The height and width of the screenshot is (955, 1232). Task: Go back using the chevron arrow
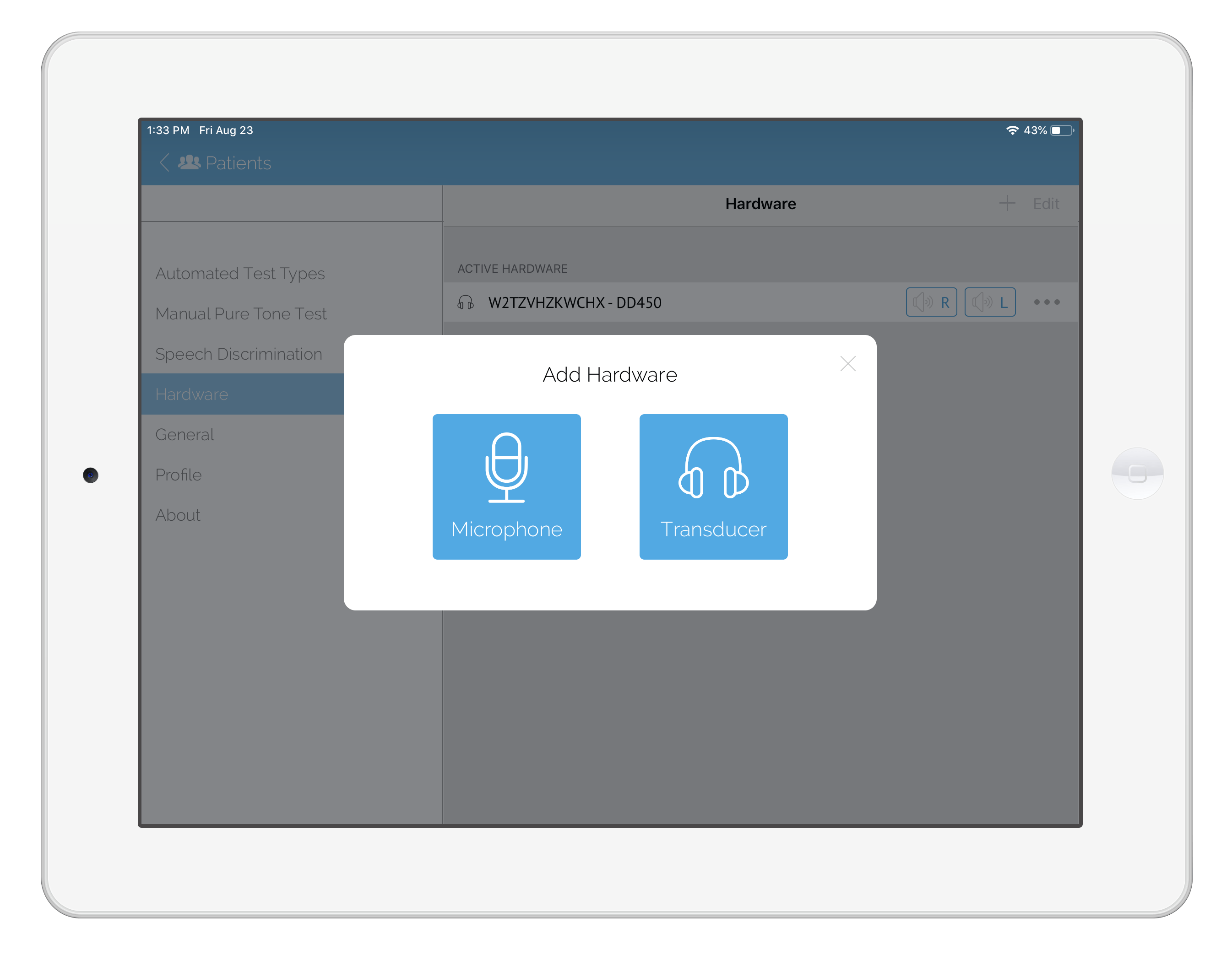click(x=164, y=163)
